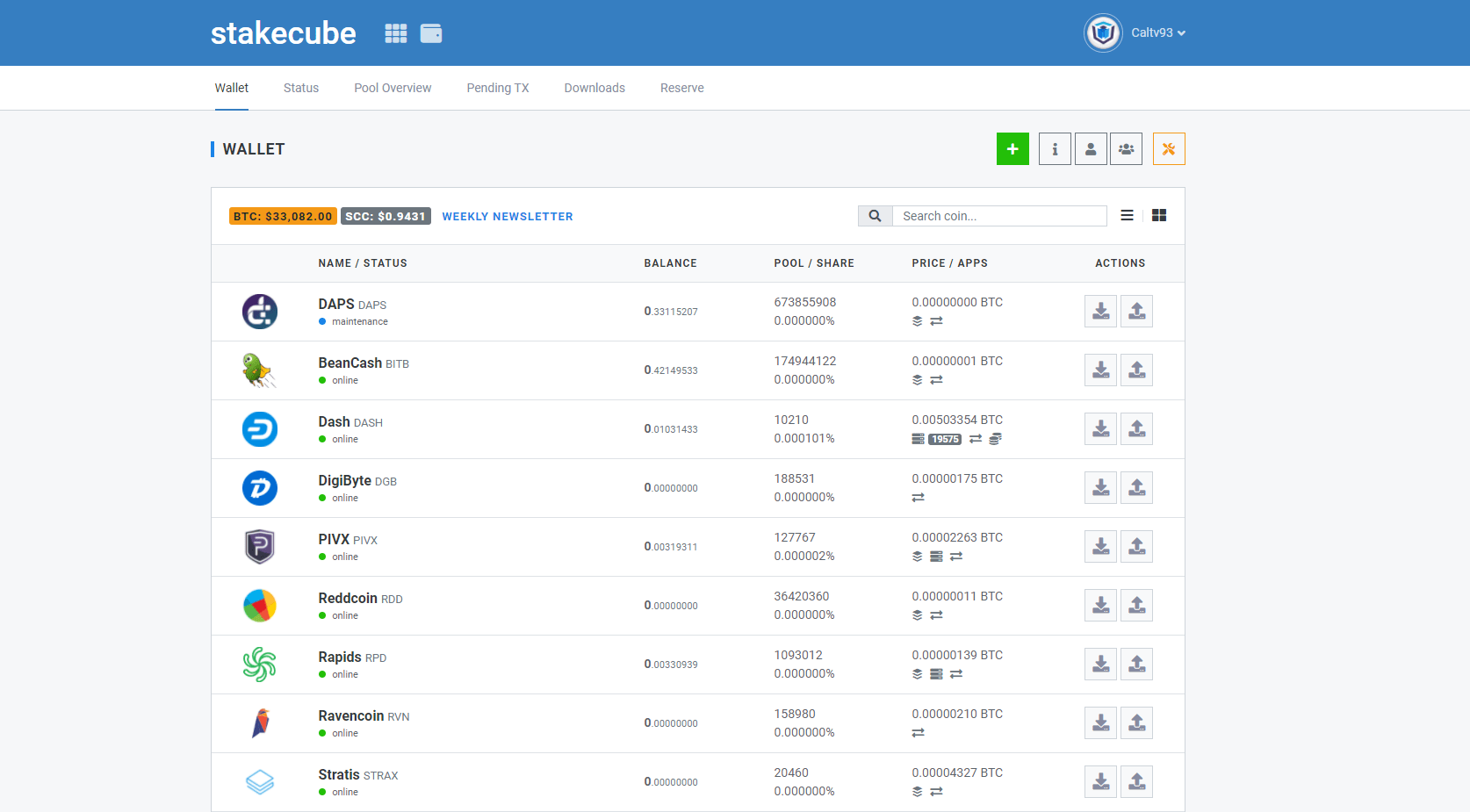Open Caltv93 user account dropdown
The width and height of the screenshot is (1470, 812).
(x=1158, y=32)
